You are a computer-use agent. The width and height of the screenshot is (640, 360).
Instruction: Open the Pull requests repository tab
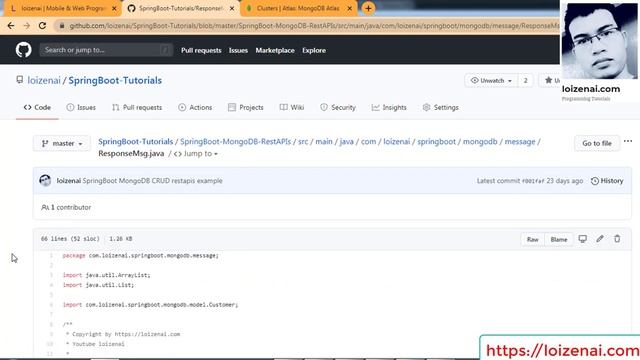[137, 107]
